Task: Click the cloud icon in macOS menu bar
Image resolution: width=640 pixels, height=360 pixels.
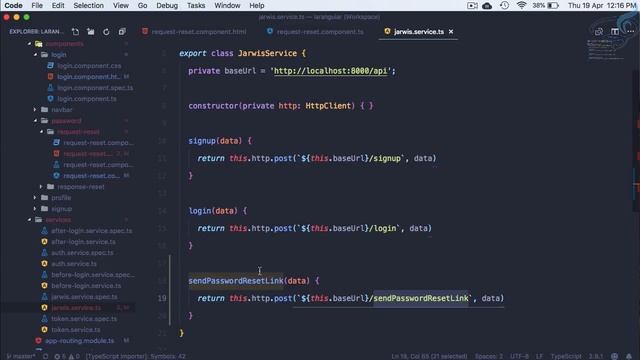Action: pyautogui.click(x=487, y=5)
